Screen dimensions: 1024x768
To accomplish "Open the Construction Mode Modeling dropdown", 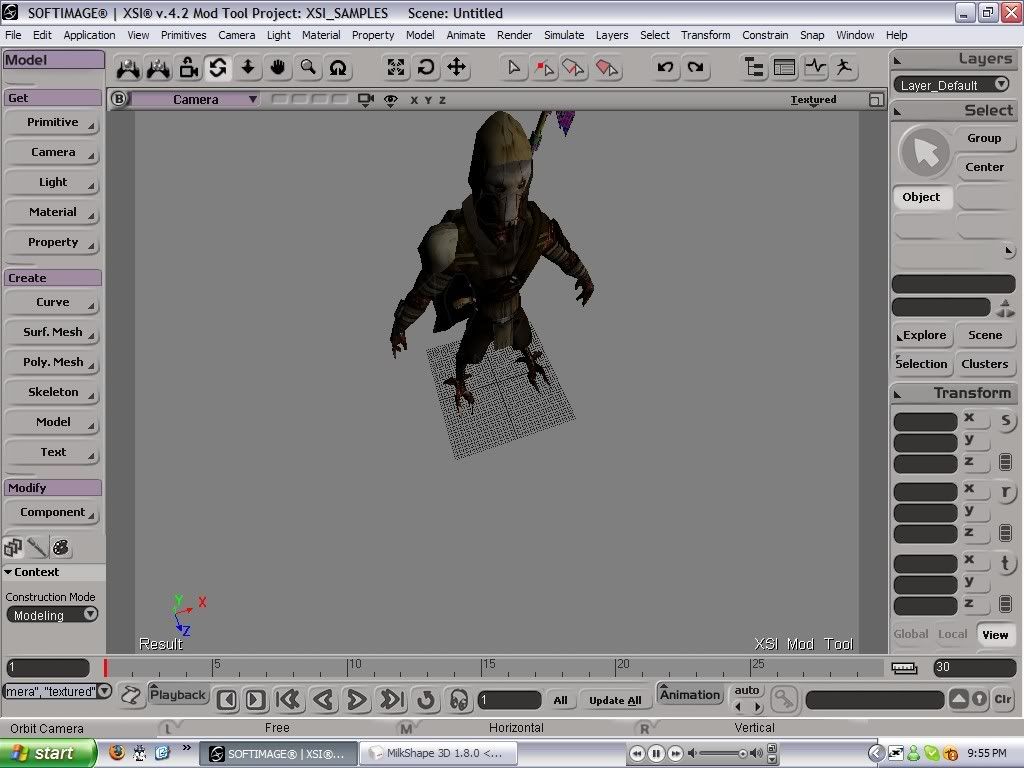I will (x=52, y=615).
